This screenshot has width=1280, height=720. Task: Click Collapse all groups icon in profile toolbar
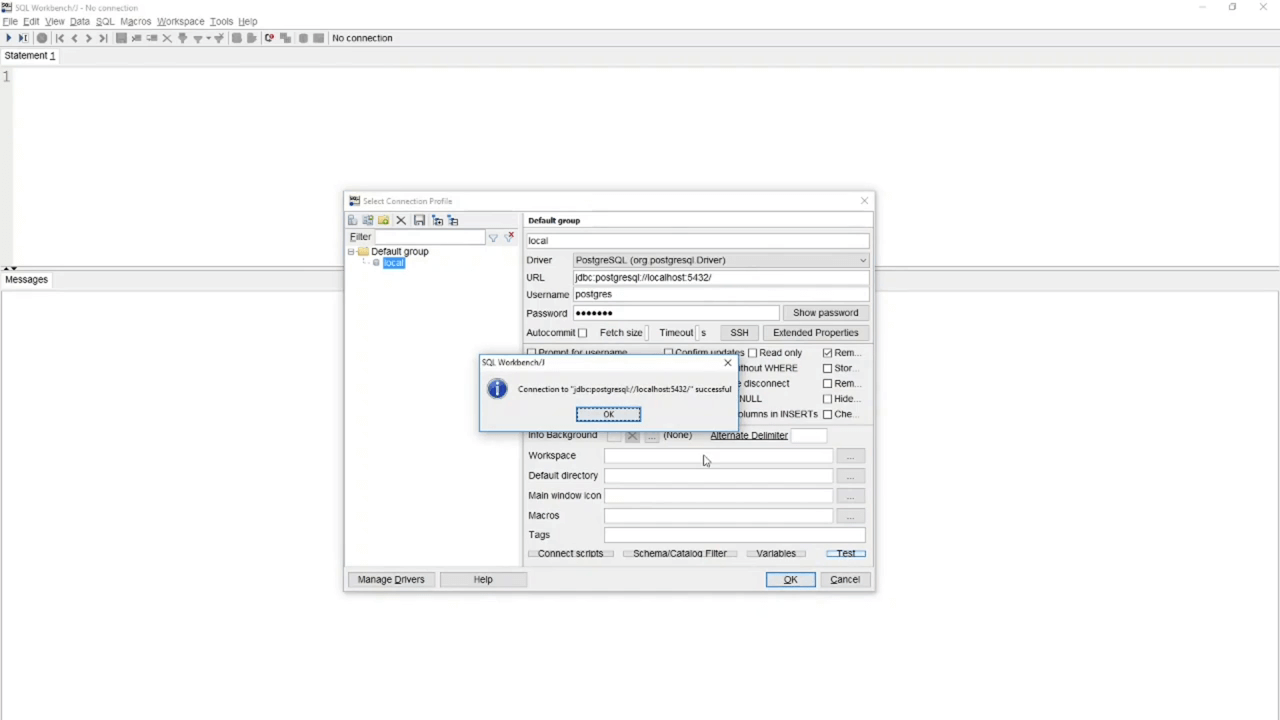pyautogui.click(x=453, y=220)
